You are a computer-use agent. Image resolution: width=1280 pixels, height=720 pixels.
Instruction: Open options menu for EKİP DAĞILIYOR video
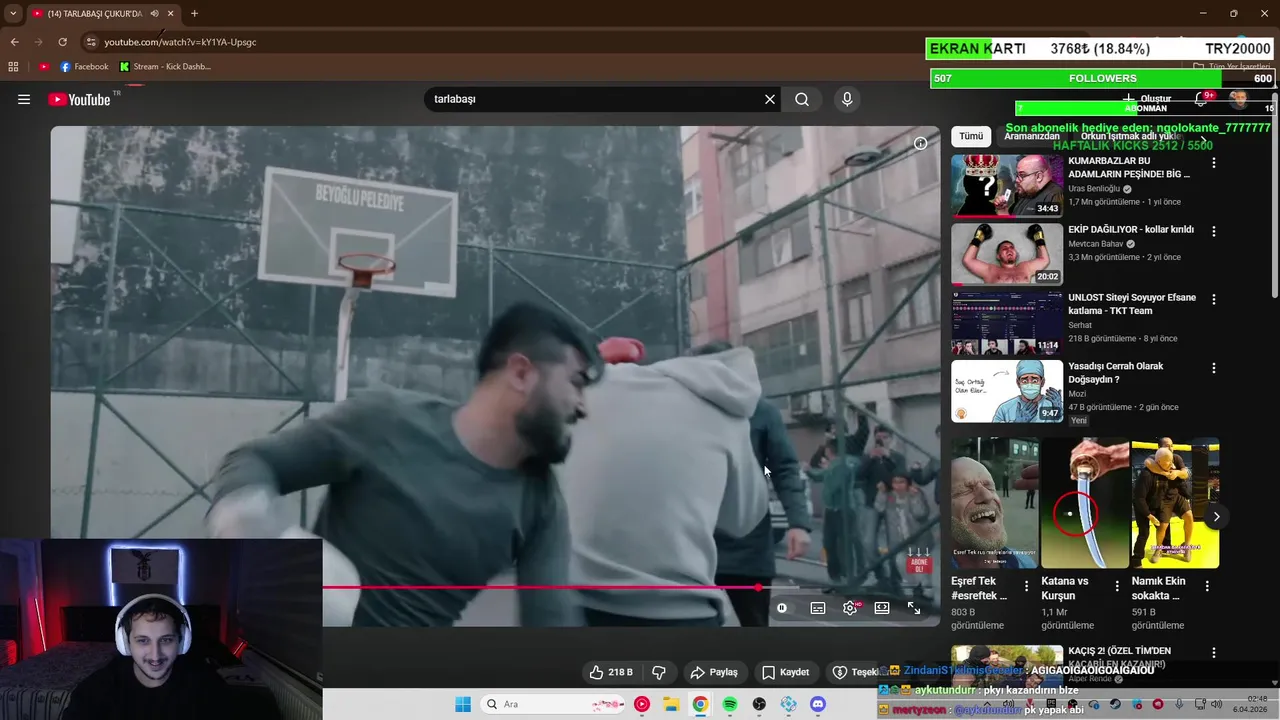click(1214, 231)
